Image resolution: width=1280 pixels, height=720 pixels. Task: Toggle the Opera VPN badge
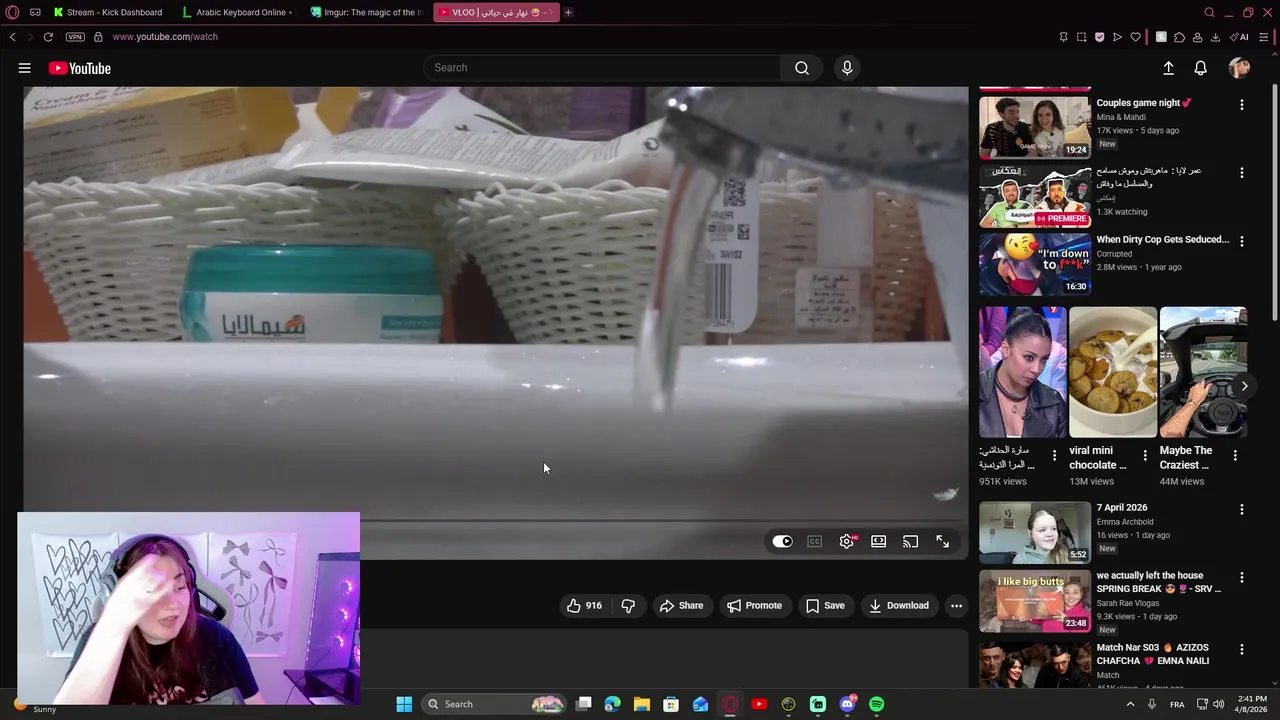tap(75, 37)
